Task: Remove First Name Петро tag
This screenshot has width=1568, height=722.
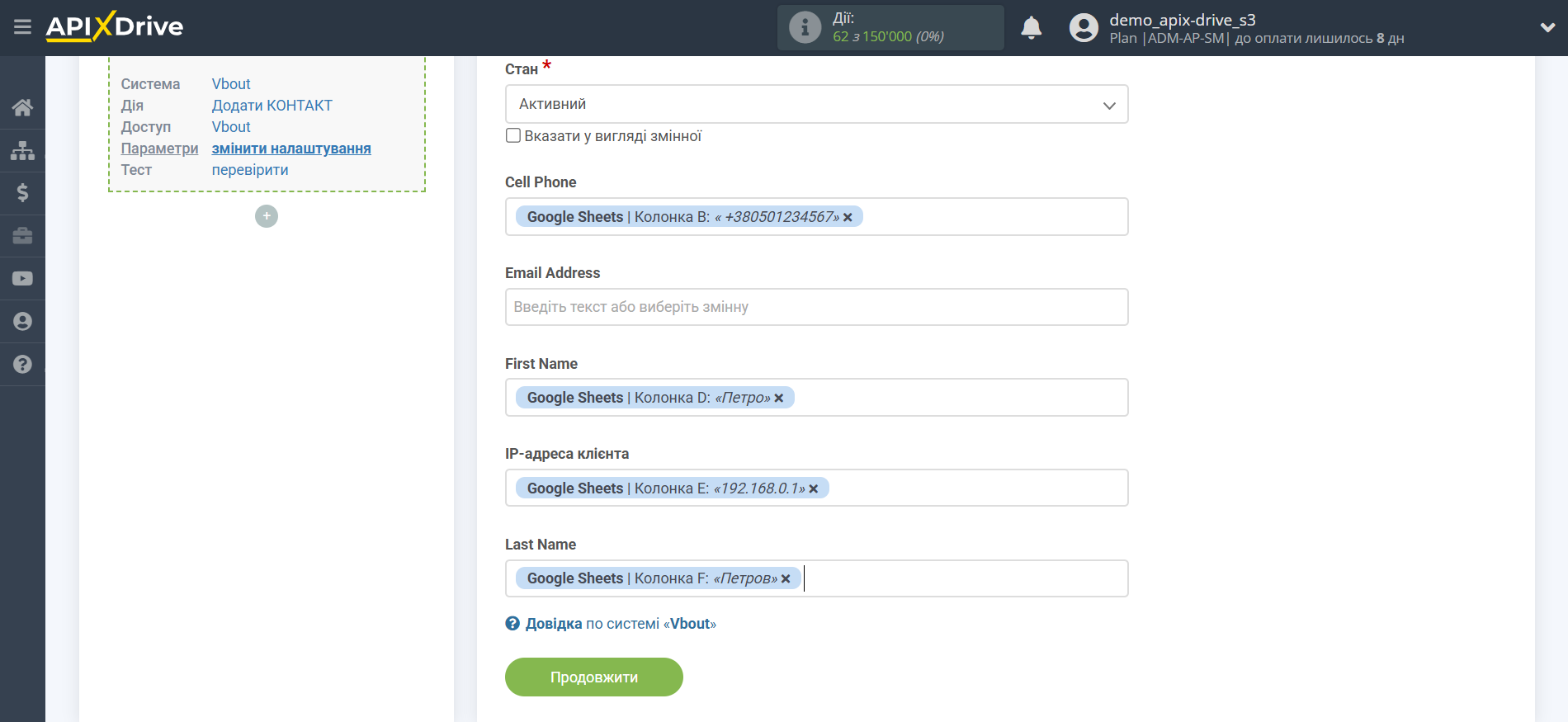Action: coord(778,399)
